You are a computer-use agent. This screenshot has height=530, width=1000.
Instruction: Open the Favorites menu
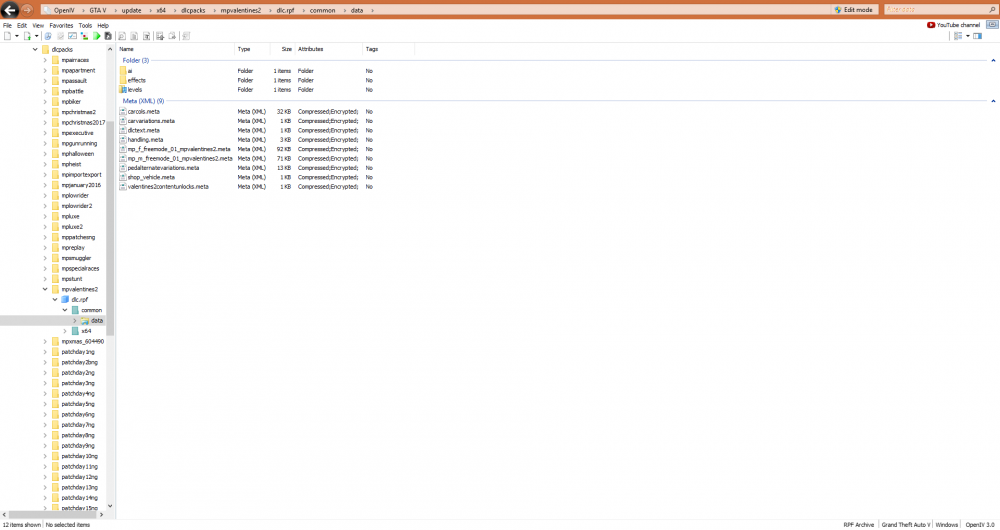pos(61,26)
